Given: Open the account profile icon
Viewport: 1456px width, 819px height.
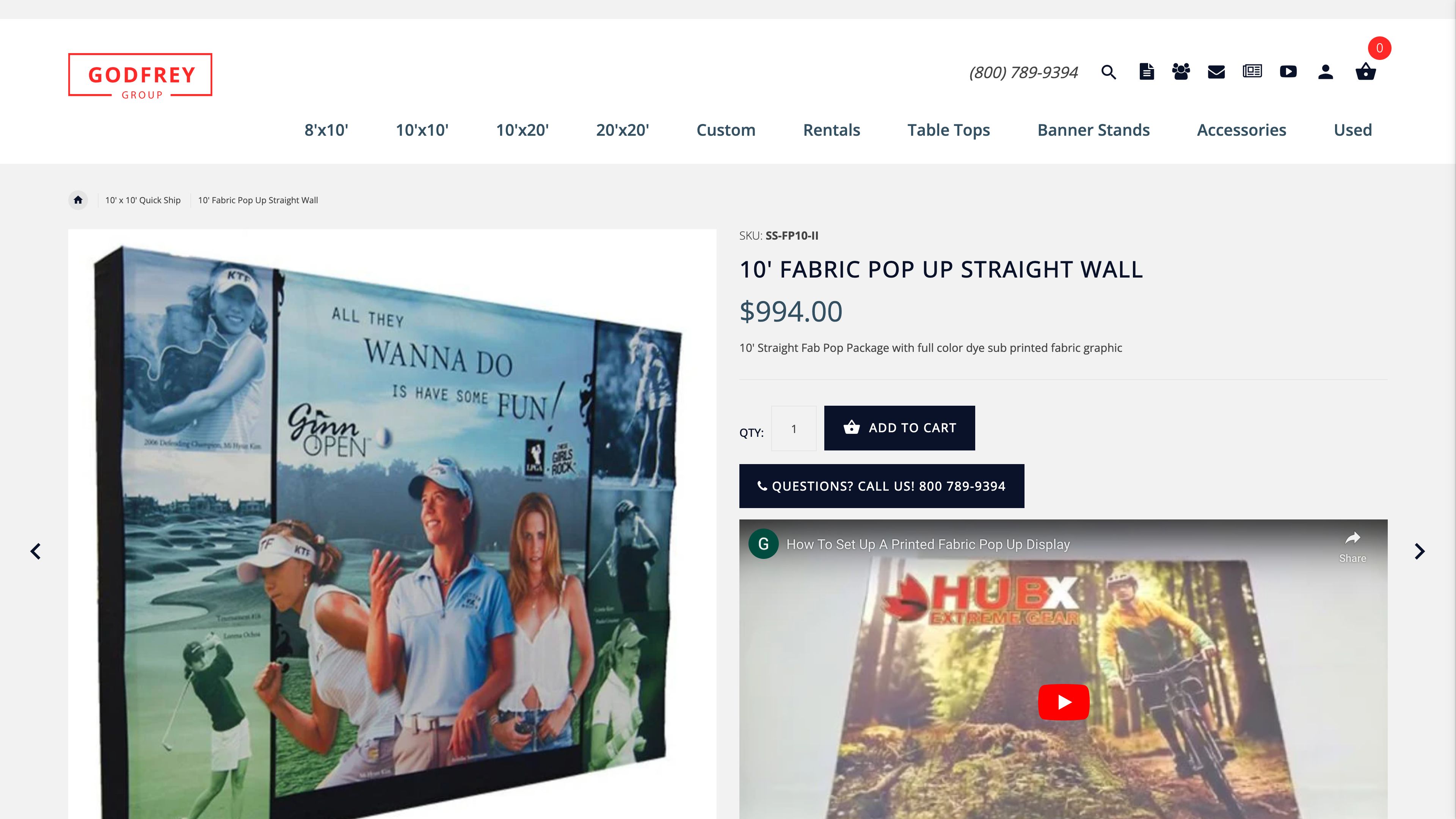Looking at the screenshot, I should coord(1326,72).
